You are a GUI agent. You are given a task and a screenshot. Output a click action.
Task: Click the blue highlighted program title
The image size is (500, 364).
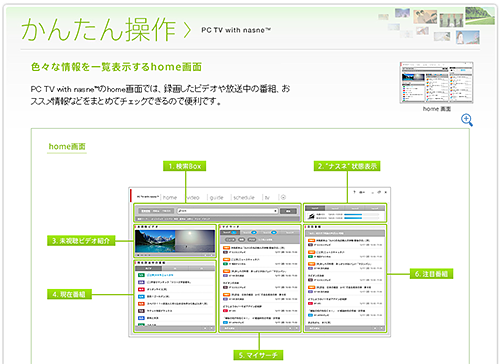(160, 275)
